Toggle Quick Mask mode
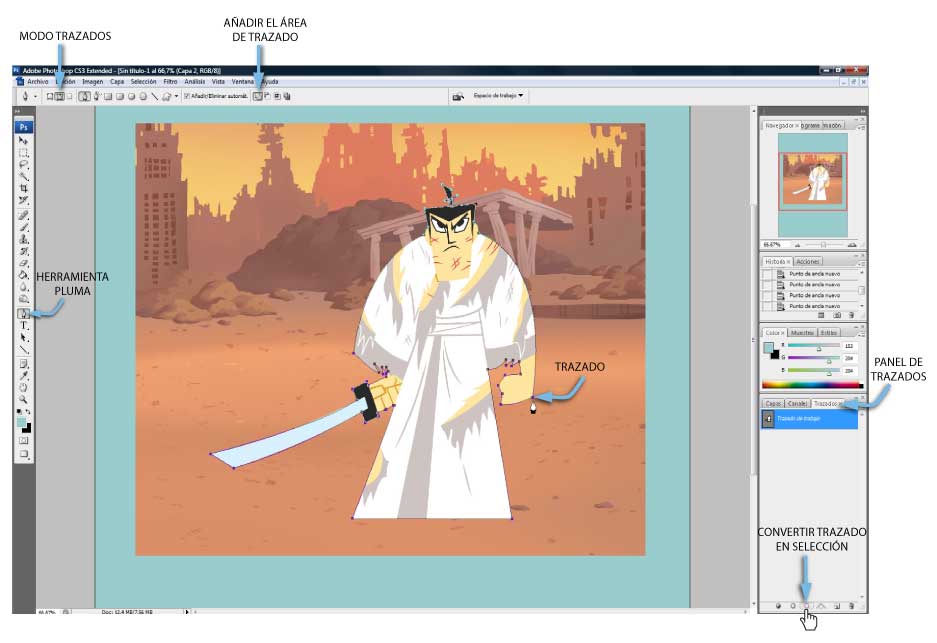This screenshot has width=937, height=643. coord(23,440)
